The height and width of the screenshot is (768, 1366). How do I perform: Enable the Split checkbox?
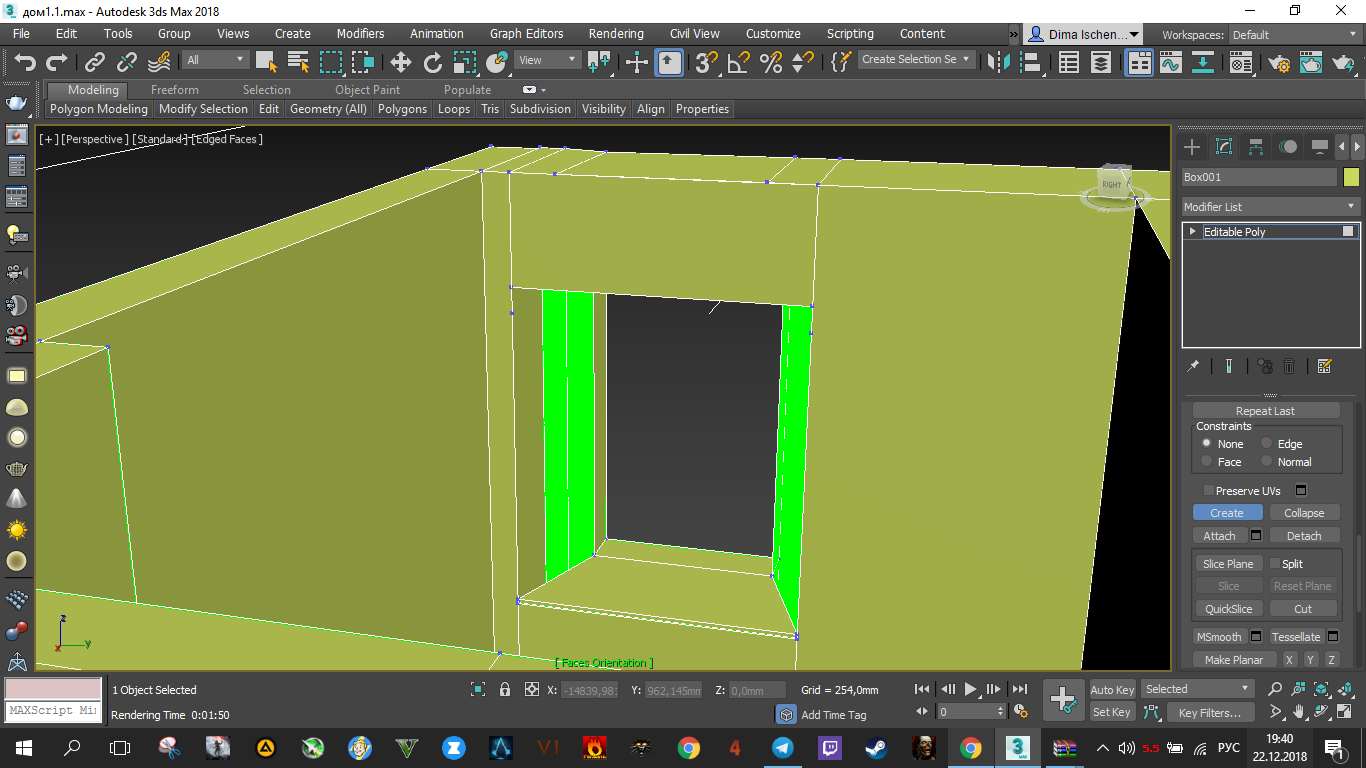(1275, 563)
